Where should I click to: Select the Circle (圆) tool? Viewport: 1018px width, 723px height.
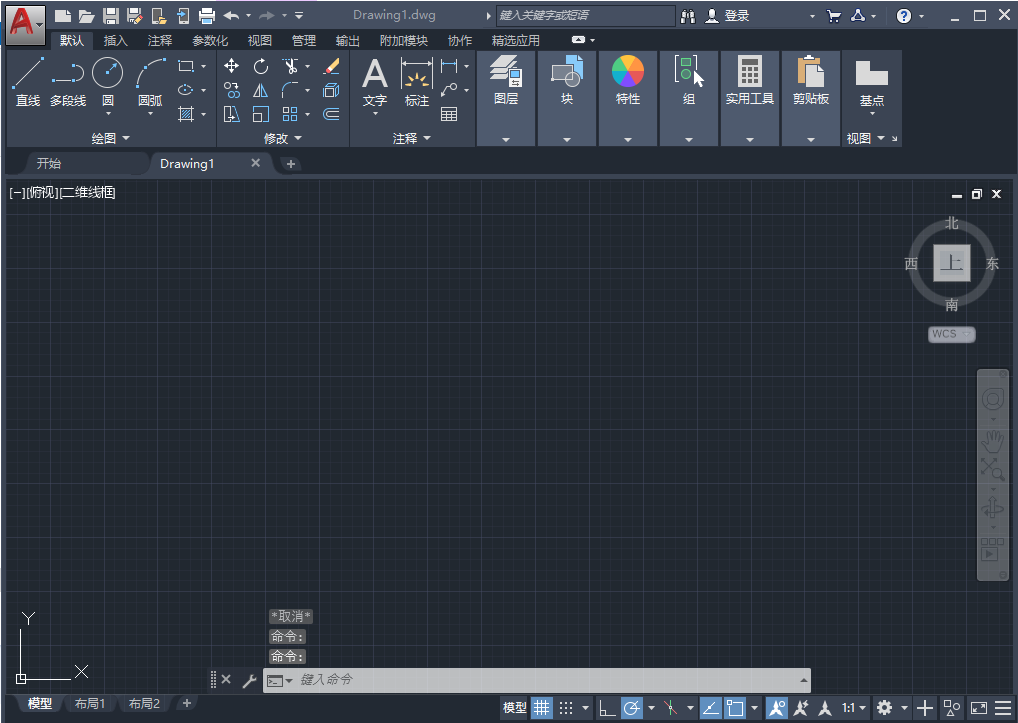pyautogui.click(x=107, y=72)
